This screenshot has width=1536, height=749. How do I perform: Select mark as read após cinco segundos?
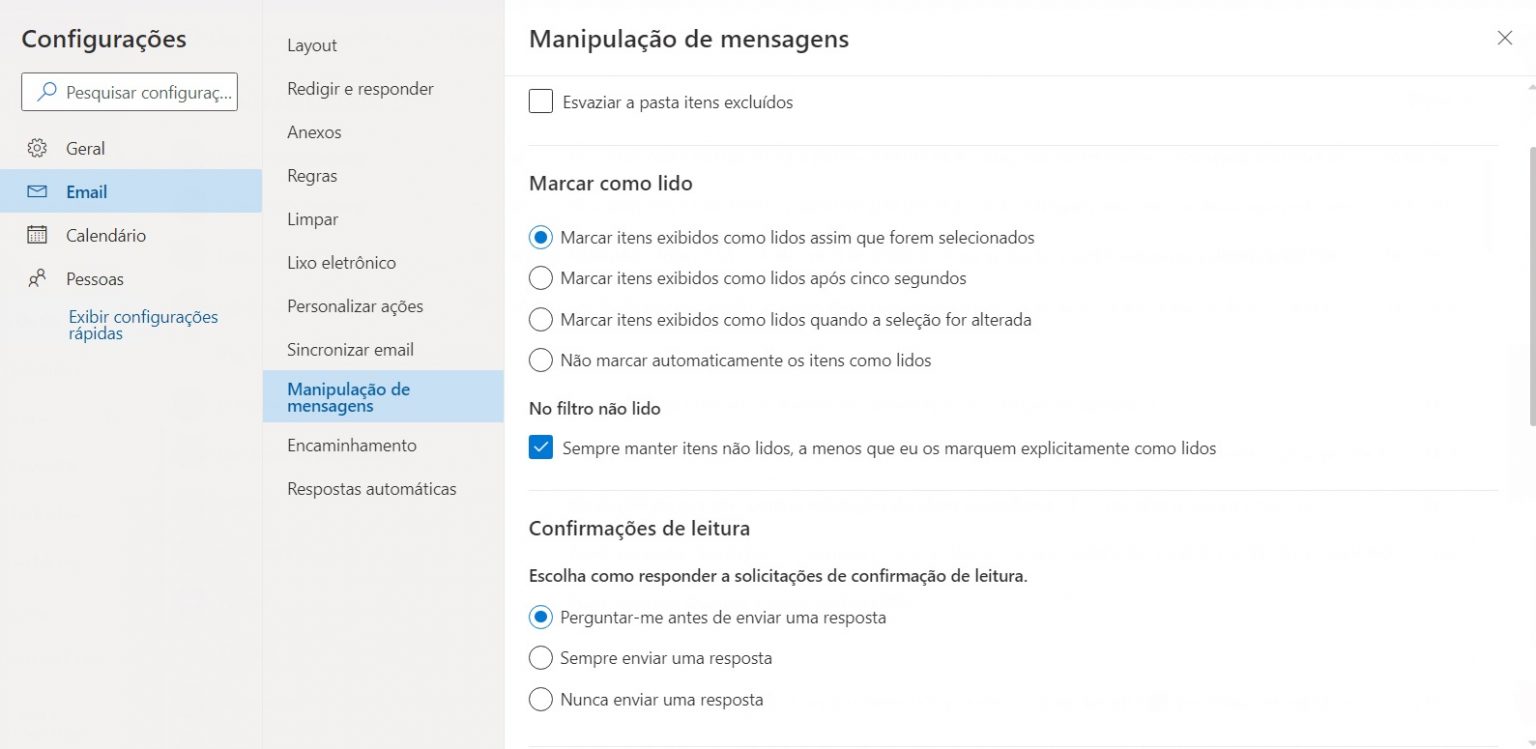click(541, 279)
